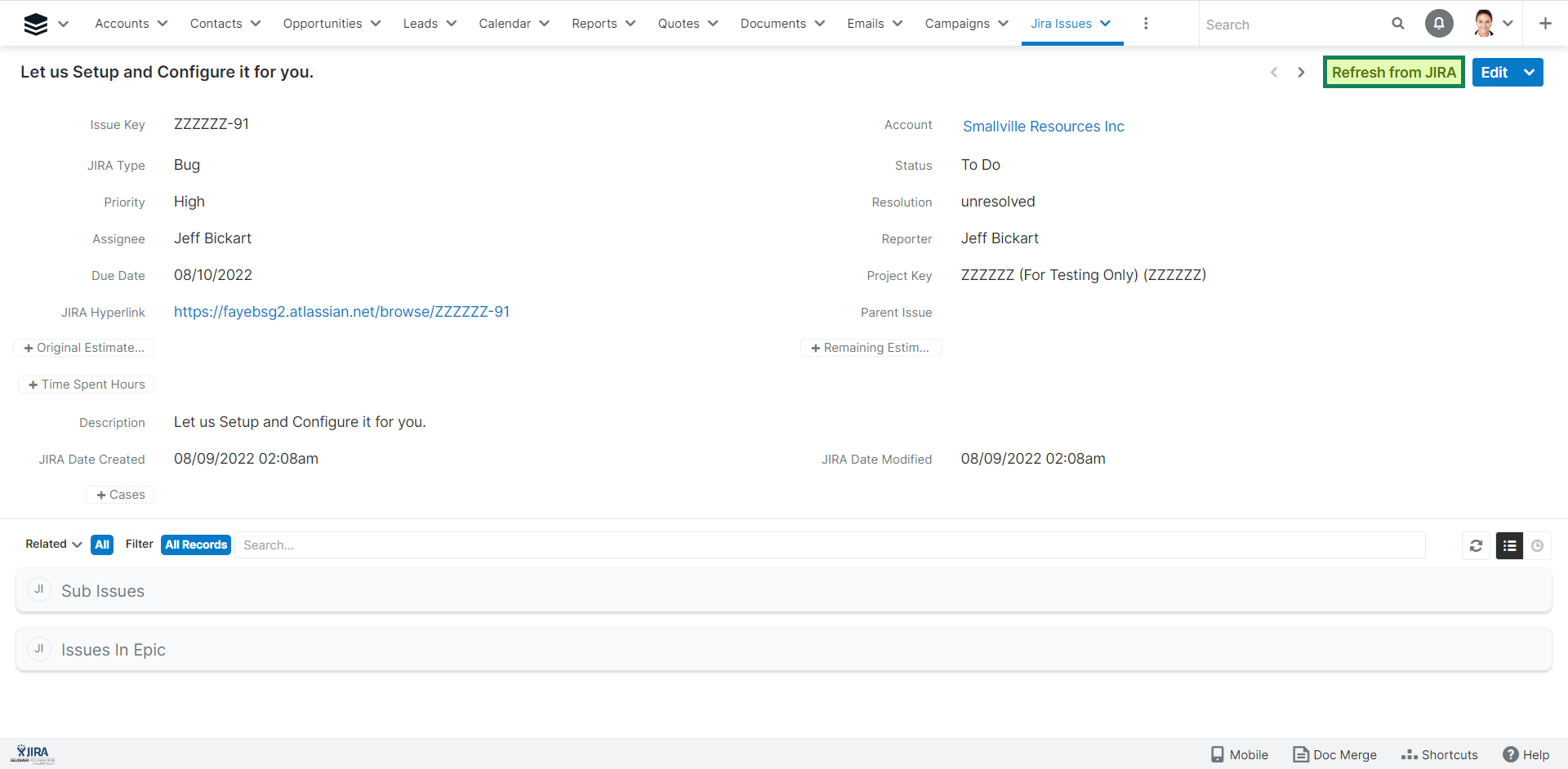Click the notifications bell icon
1568x769 pixels.
point(1439,24)
